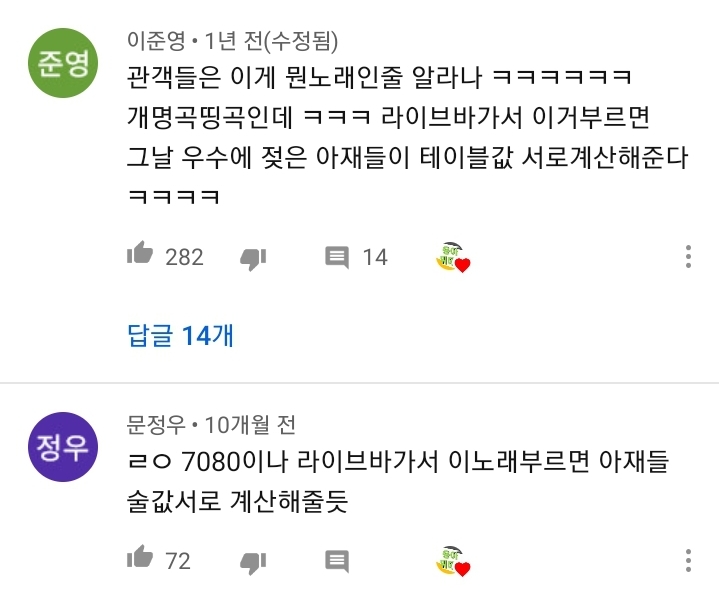Select the first comment's text starting 관객들은
This screenshot has width=719, height=601.
407,136
